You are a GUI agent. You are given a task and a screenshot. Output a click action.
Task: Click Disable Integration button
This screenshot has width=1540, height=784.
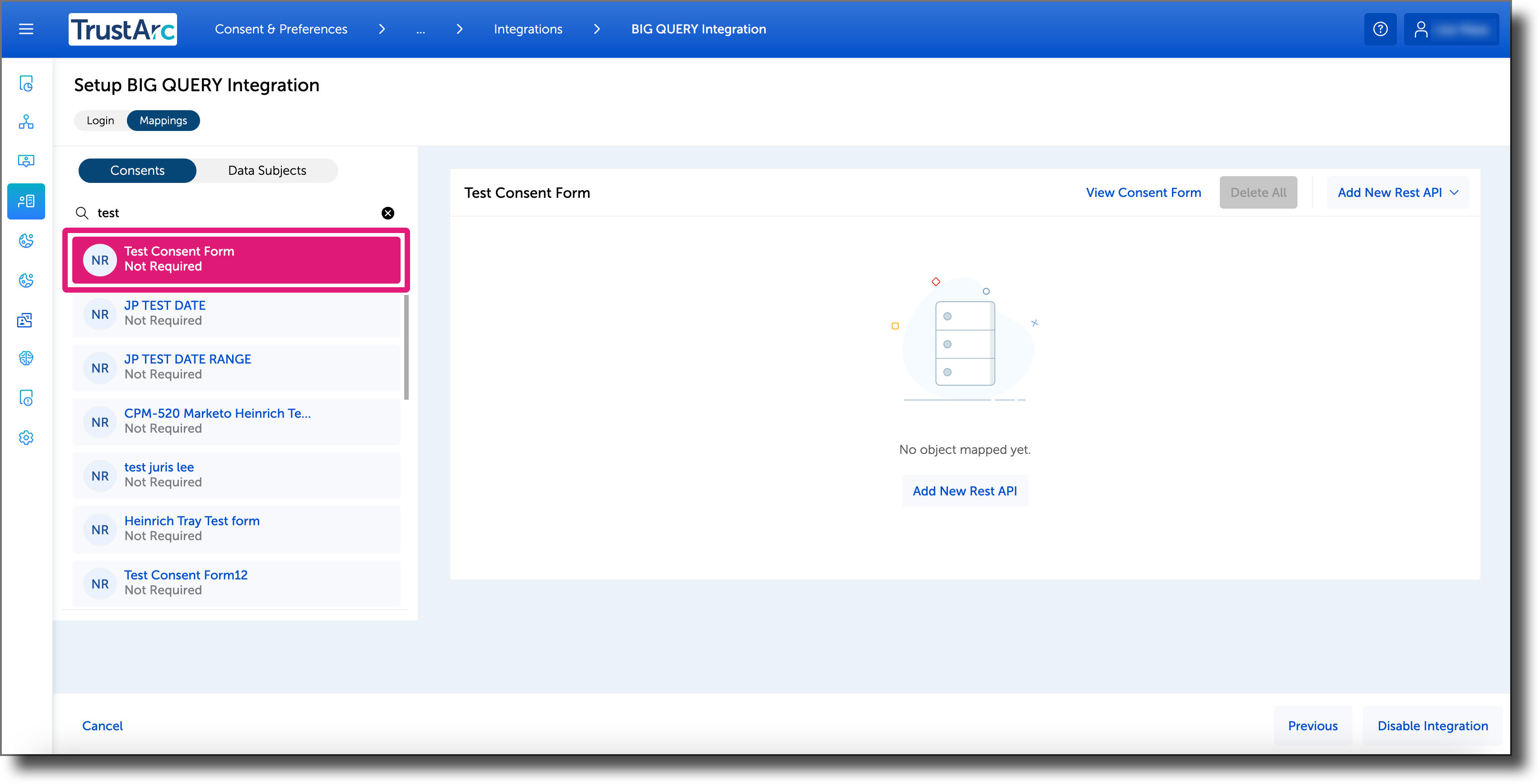[1433, 726]
